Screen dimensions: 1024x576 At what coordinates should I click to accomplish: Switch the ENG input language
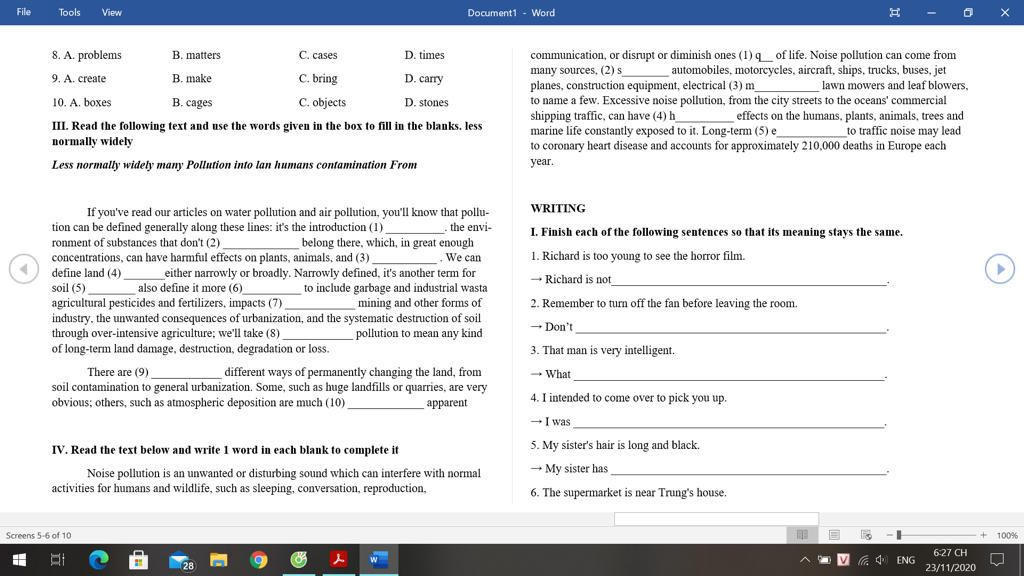(906, 560)
